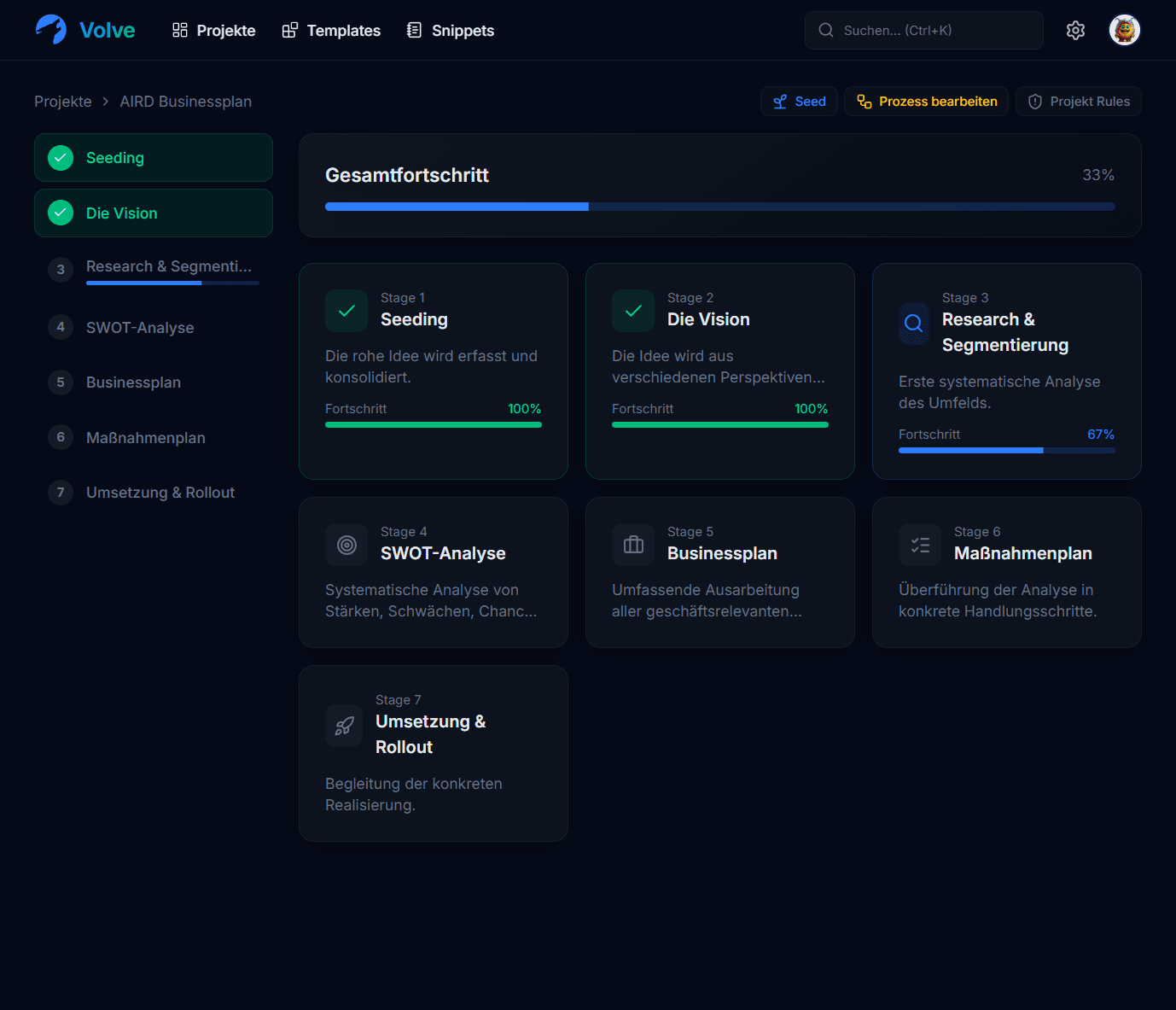Click the checklist icon on Maßnahmenplan card
Image resolution: width=1176 pixels, height=1010 pixels.
point(920,545)
